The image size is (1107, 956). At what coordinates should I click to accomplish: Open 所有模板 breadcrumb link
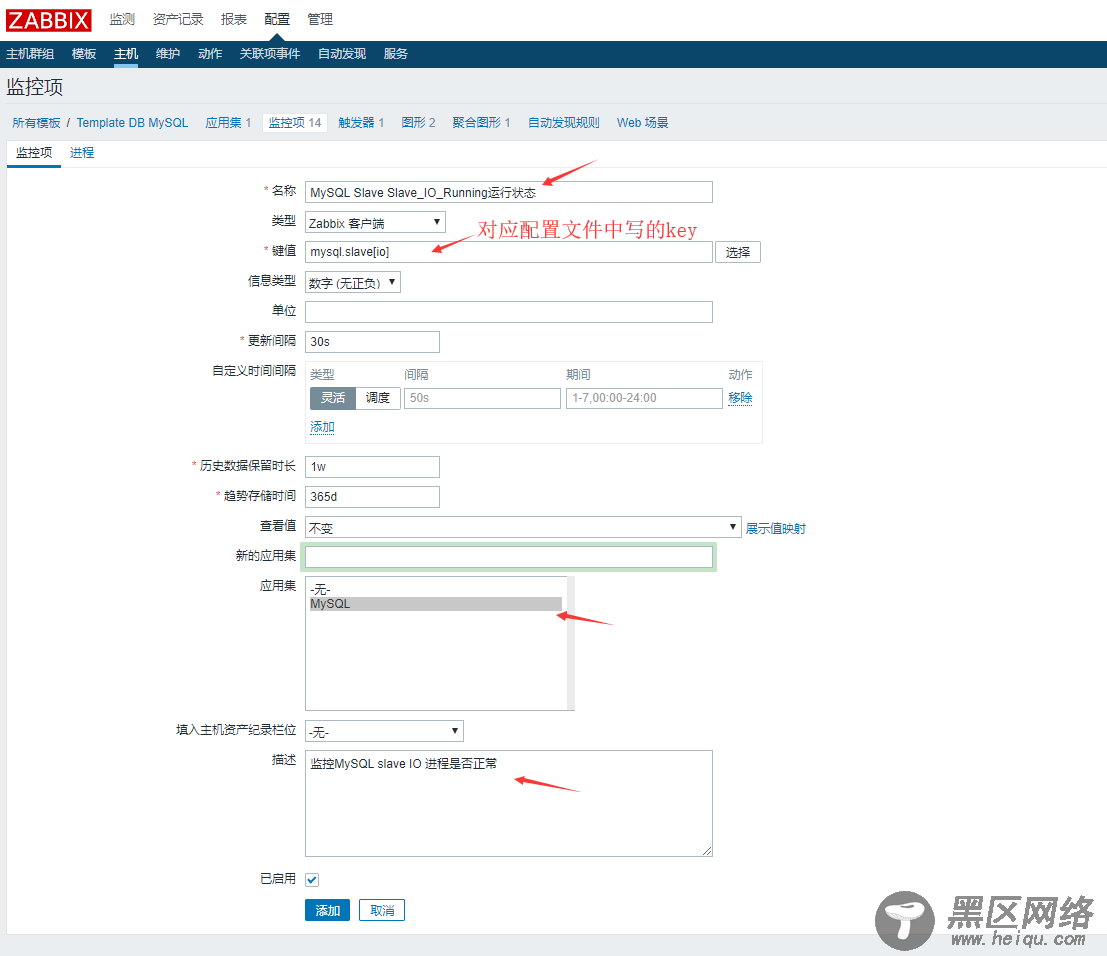[x=36, y=123]
